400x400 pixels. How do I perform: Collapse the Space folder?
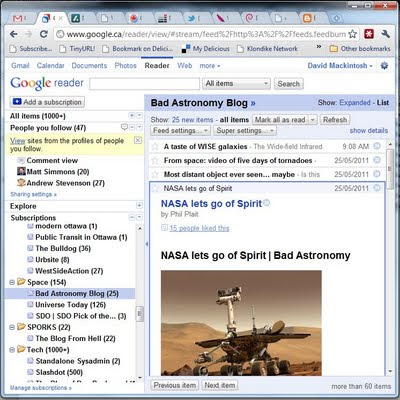[12, 282]
